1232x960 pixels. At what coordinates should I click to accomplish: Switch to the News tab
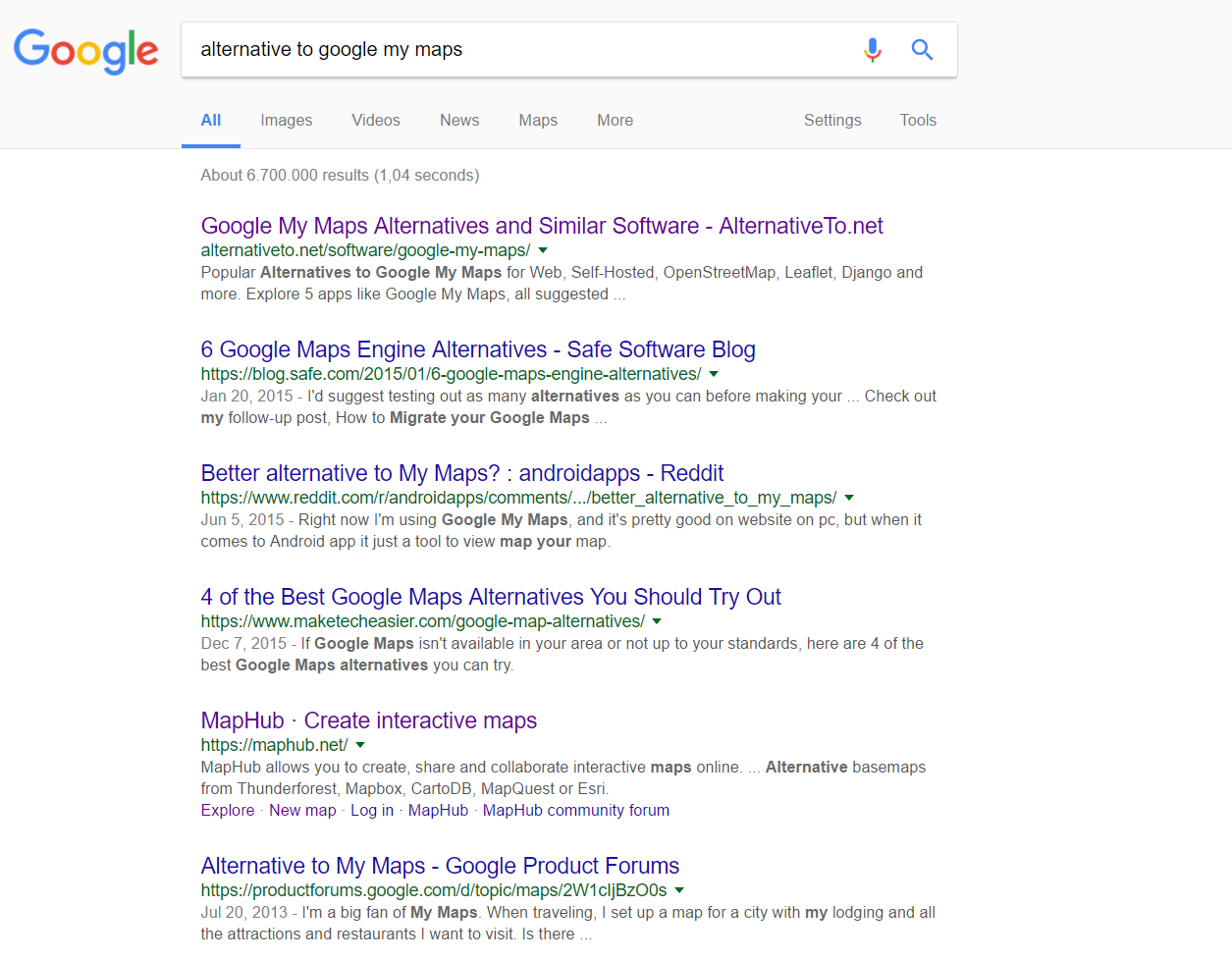point(459,120)
